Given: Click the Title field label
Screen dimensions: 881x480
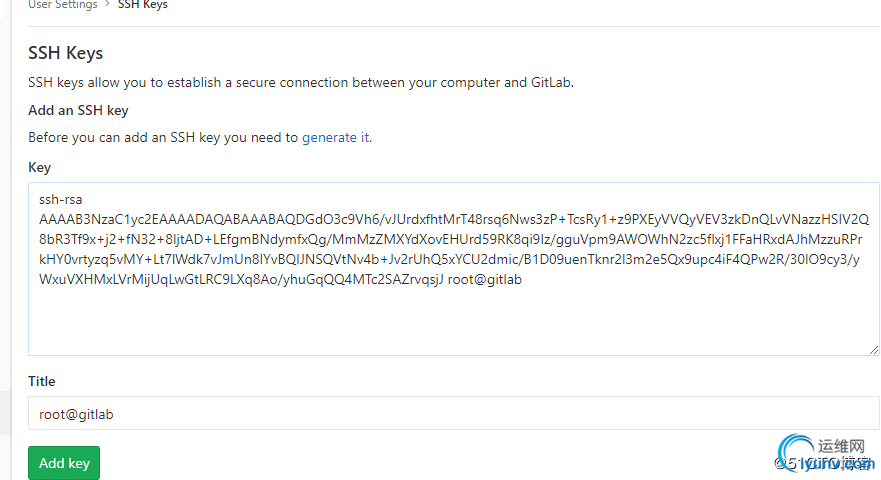Looking at the screenshot, I should click(42, 381).
